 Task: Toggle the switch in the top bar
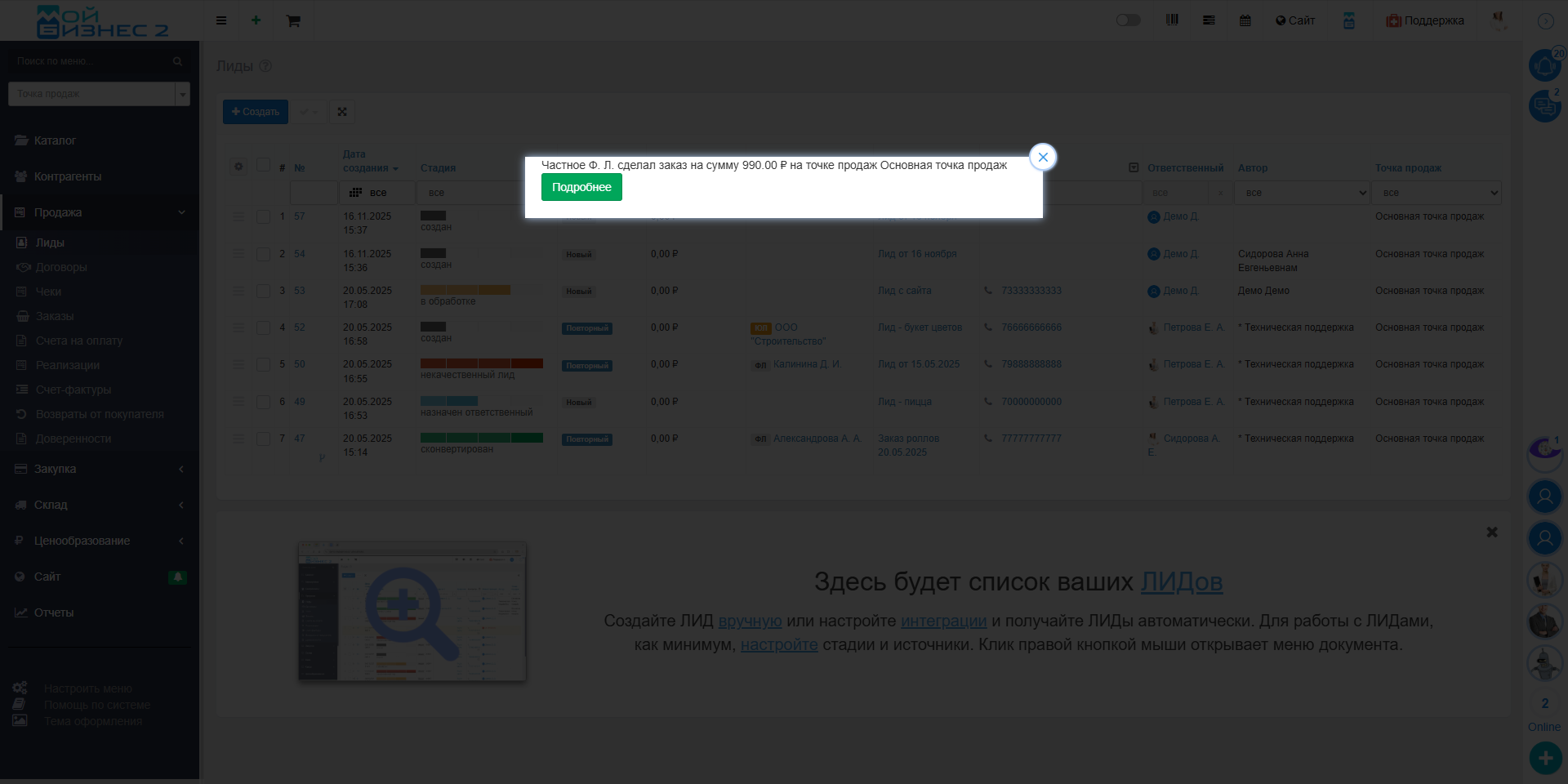[x=1128, y=20]
